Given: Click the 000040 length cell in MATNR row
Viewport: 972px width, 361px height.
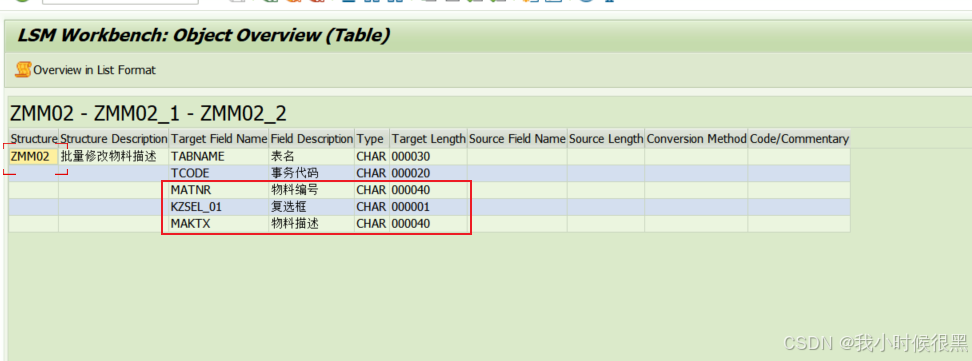Looking at the screenshot, I should click(x=428, y=190).
